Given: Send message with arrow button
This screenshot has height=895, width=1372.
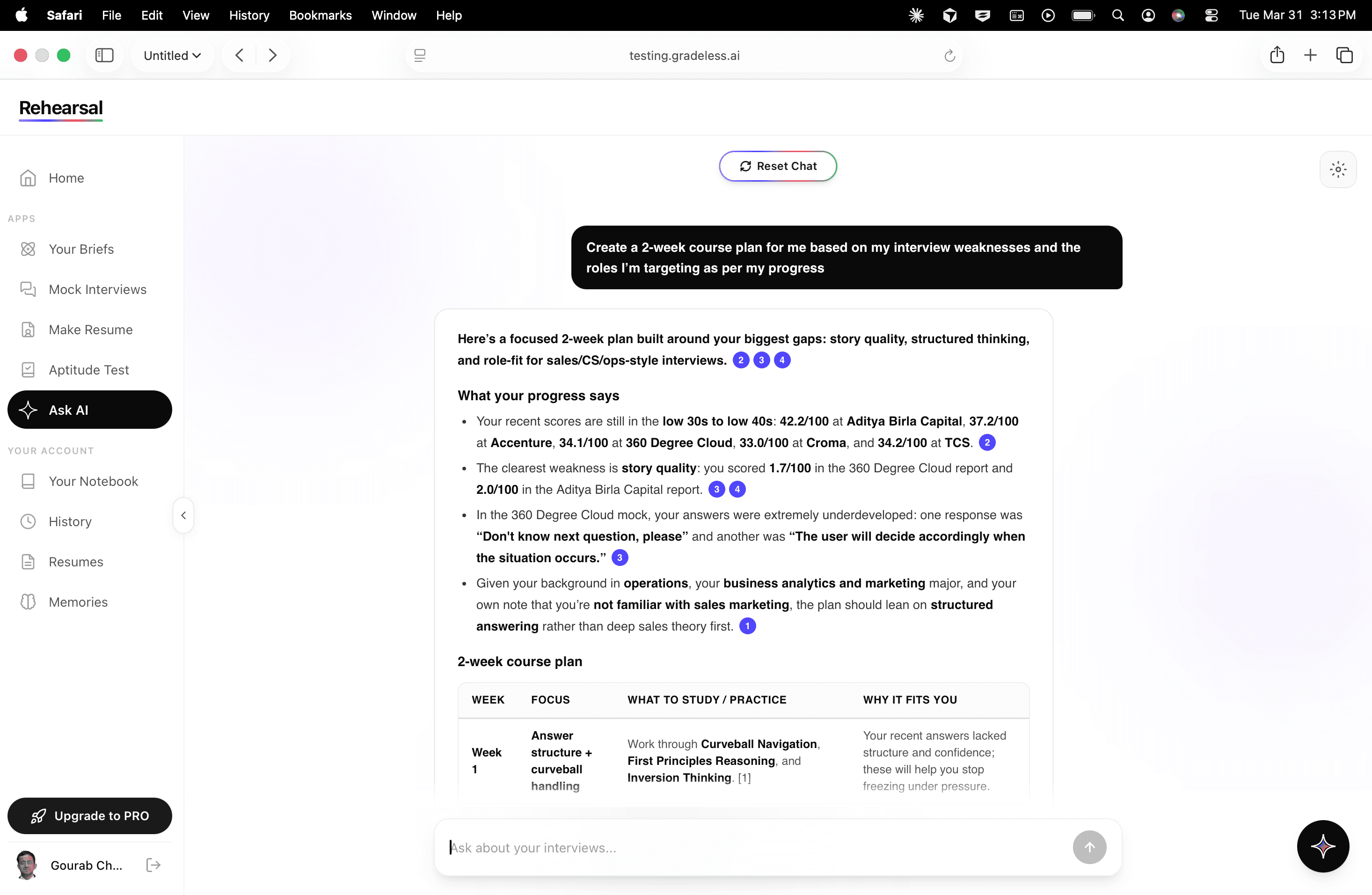Looking at the screenshot, I should pyautogui.click(x=1089, y=847).
